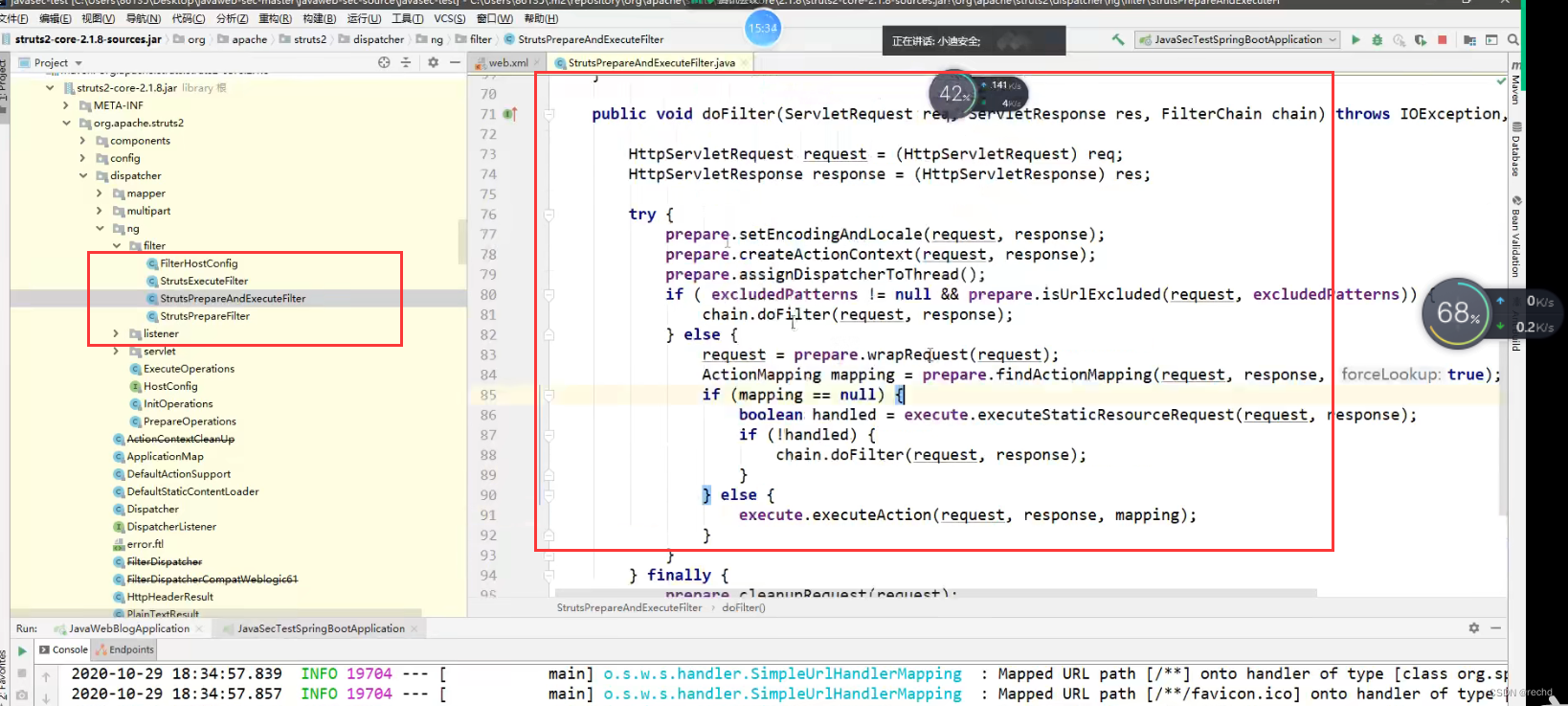This screenshot has height=706, width=1568.
Task: Collapse the org.apache.struts2 package
Action: pyautogui.click(x=66, y=123)
